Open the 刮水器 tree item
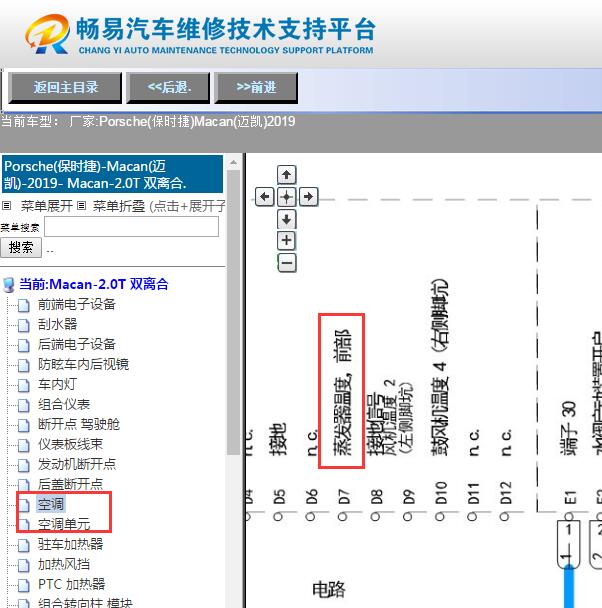The width and height of the screenshot is (602, 608). pos(57,324)
